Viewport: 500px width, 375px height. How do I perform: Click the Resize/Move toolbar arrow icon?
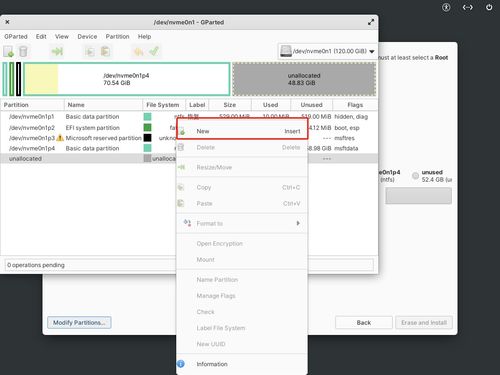(57, 52)
